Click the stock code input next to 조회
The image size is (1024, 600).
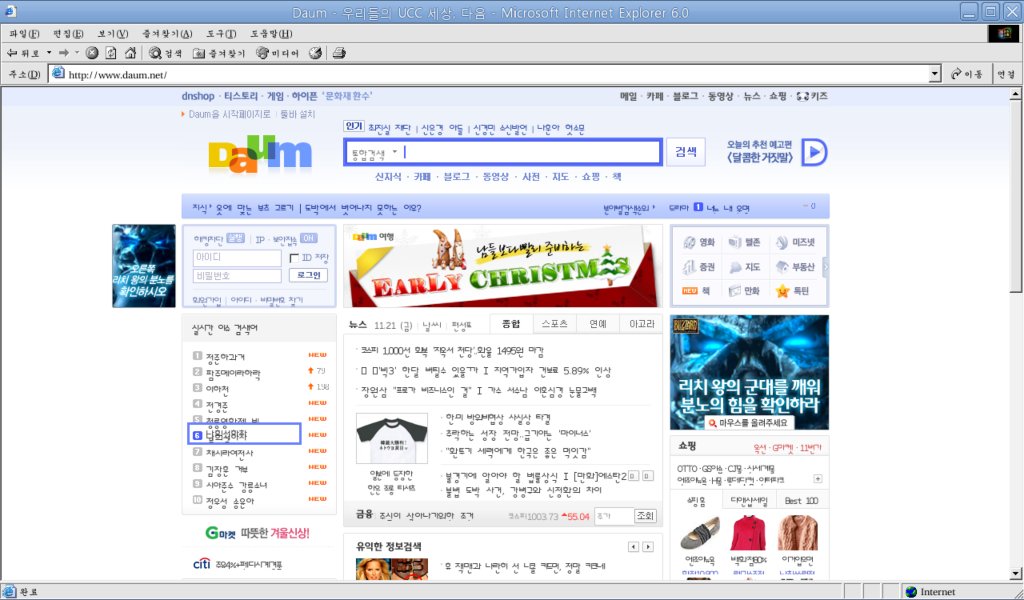(614, 516)
